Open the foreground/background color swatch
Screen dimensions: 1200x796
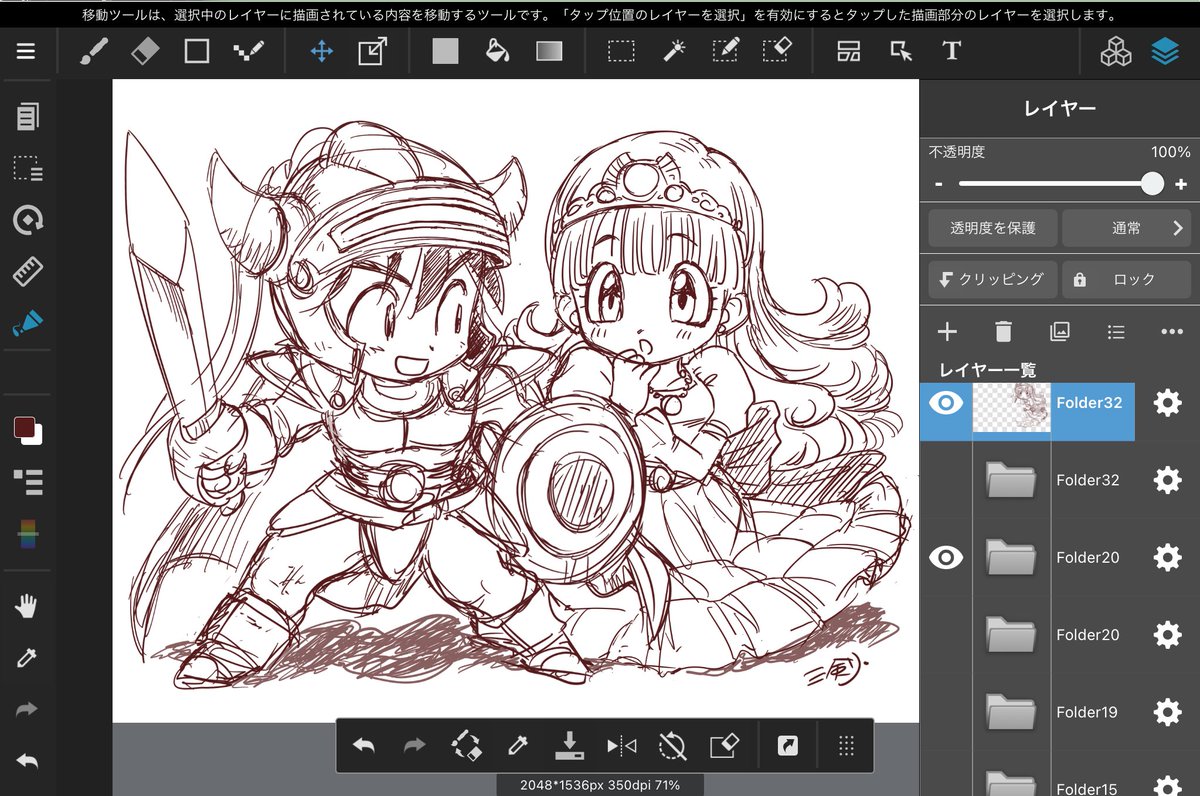coord(28,431)
